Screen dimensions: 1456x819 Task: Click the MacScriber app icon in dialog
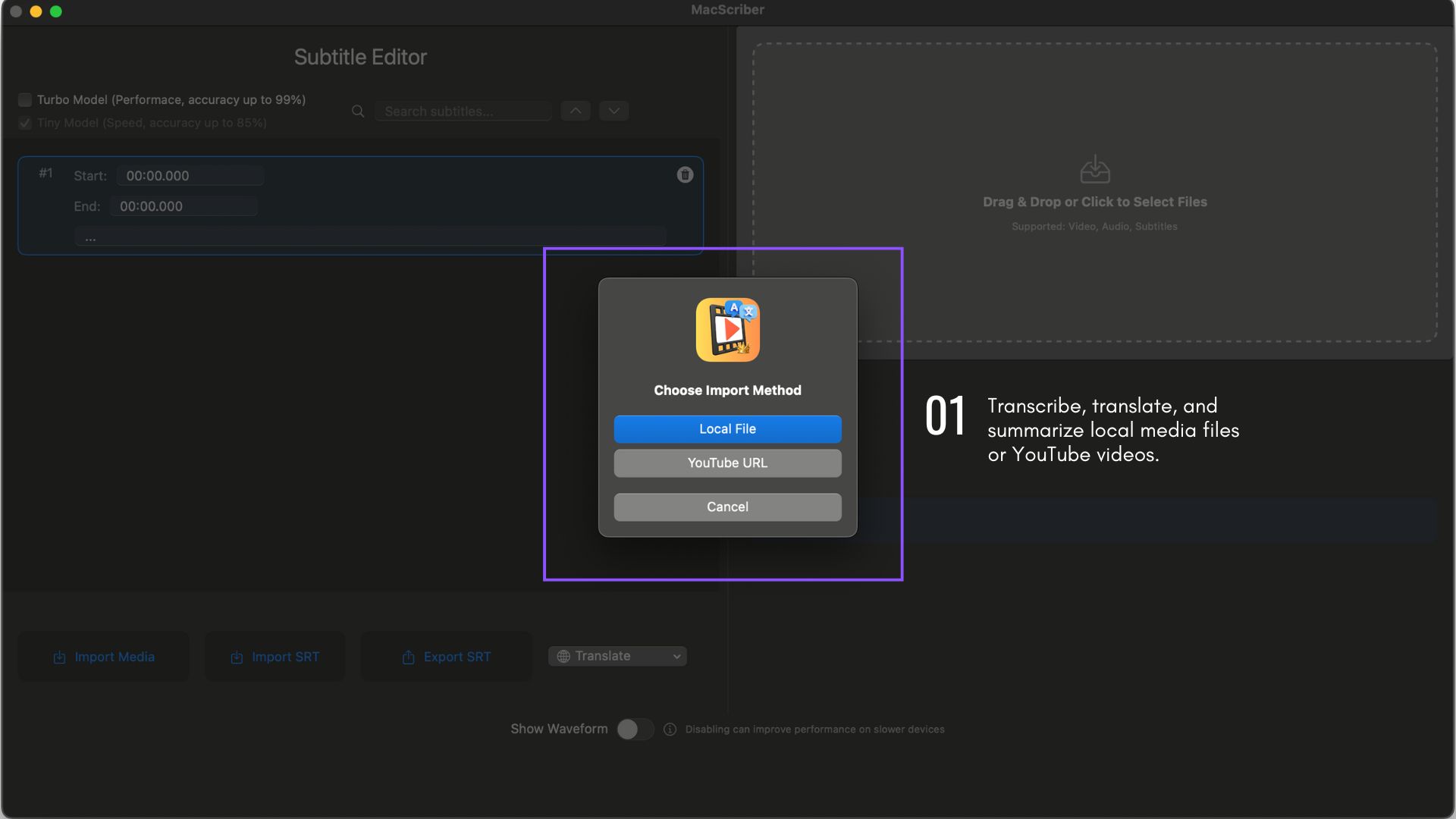(x=727, y=330)
